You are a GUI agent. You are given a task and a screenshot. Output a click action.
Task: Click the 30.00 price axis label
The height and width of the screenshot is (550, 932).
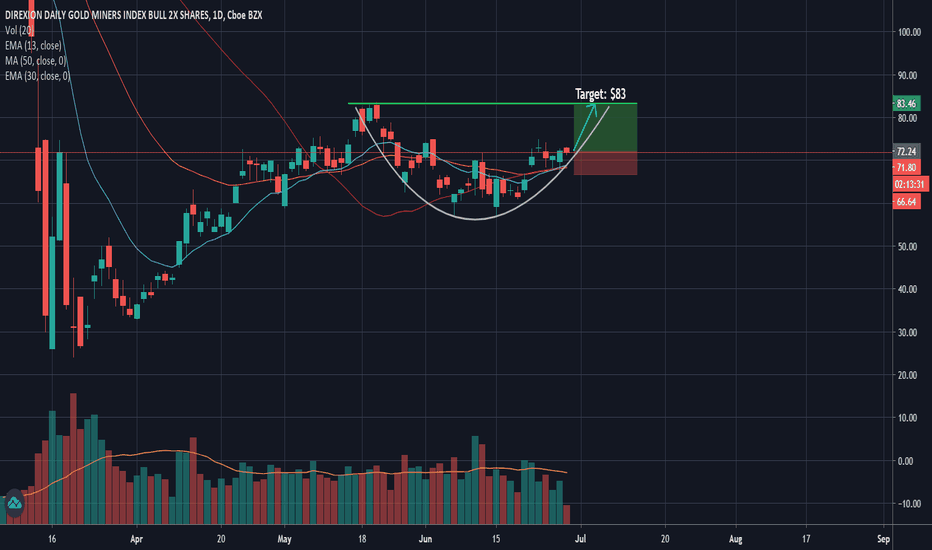(907, 332)
